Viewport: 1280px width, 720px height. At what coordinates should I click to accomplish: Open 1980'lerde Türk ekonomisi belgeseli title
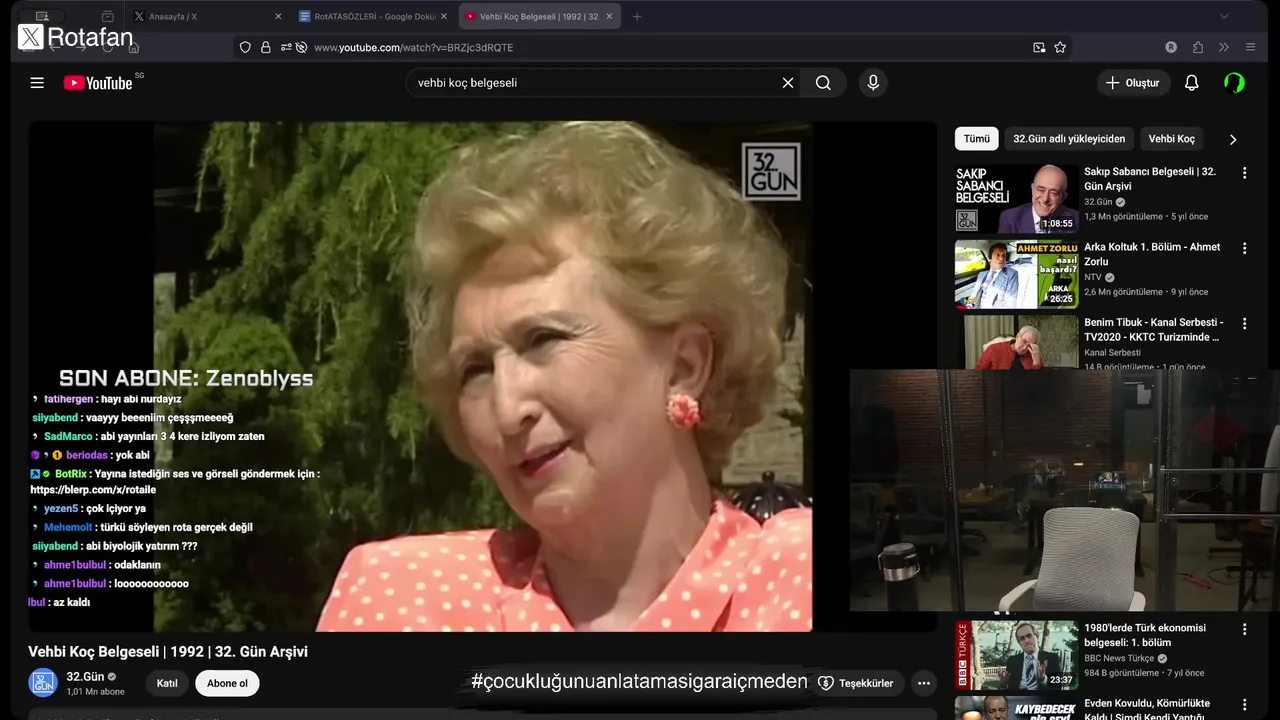coord(1145,635)
